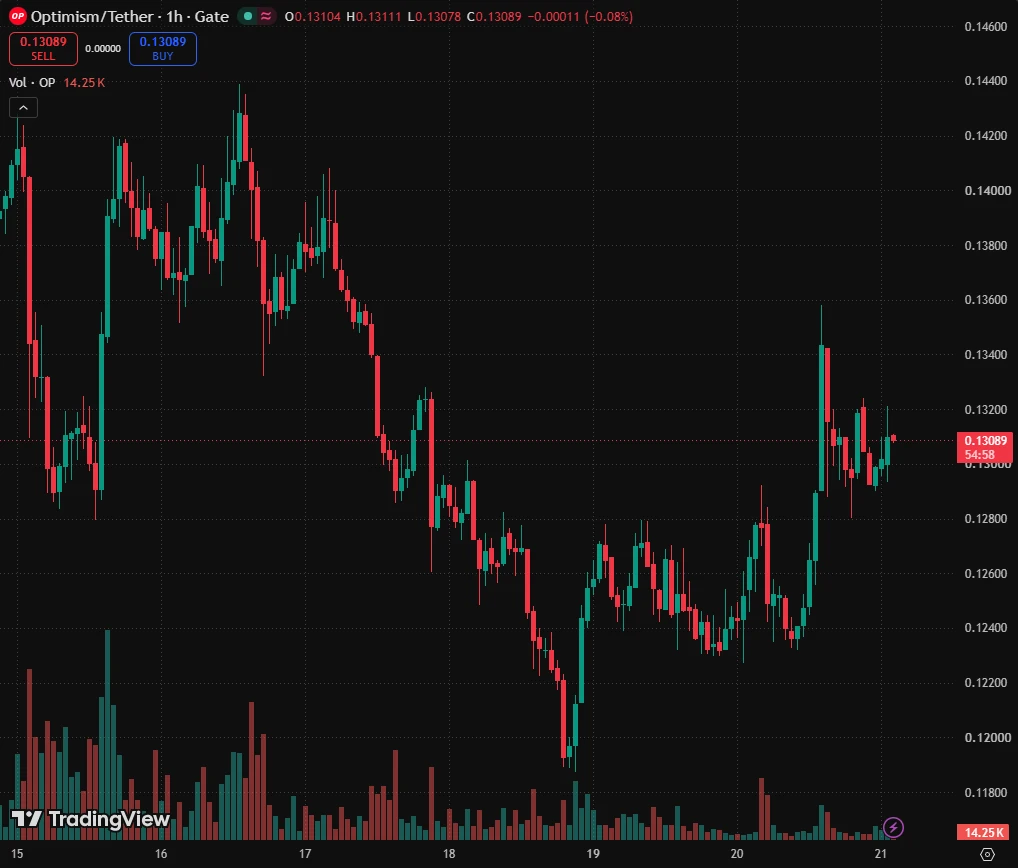Click date 19 on the time axis
This screenshot has width=1018, height=868.
pyautogui.click(x=593, y=854)
